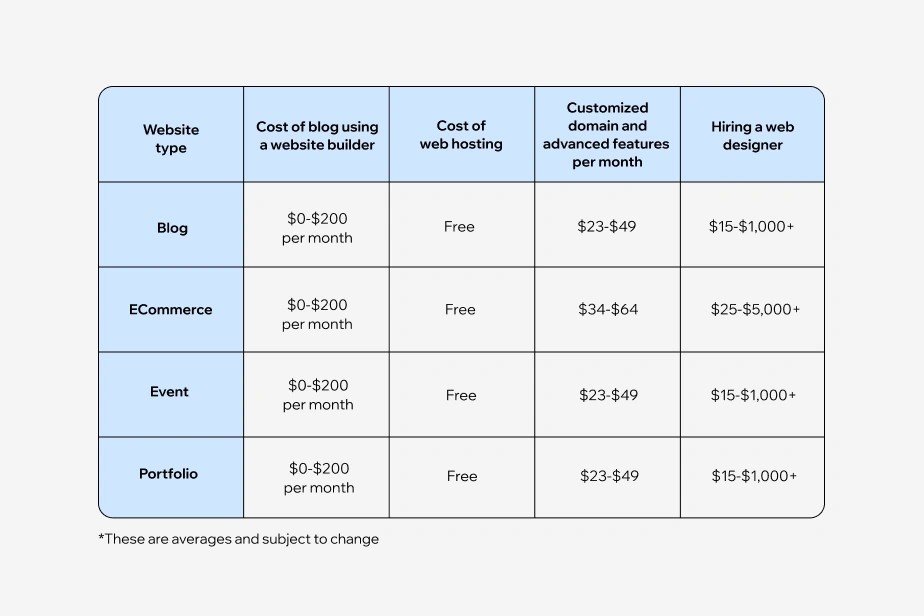Click the 'ECommerce' row label

click(x=171, y=310)
